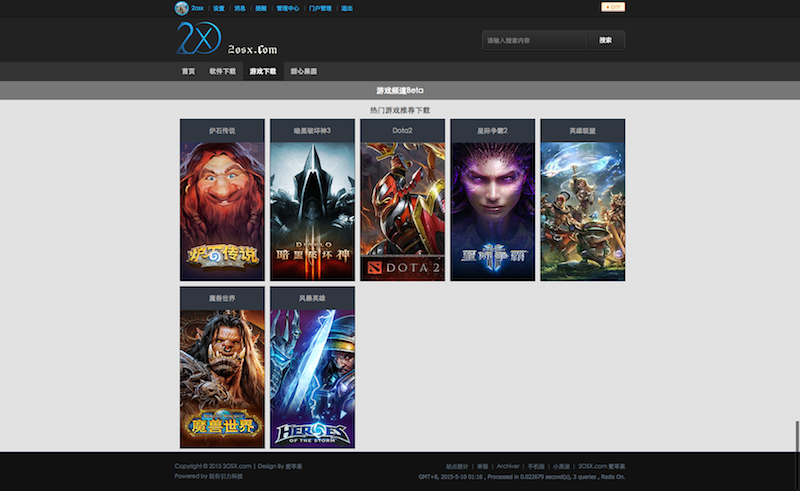Open the 风暴英雄 Heroes of the Storm title
Screen dimensions: 800x491
[x=312, y=298]
